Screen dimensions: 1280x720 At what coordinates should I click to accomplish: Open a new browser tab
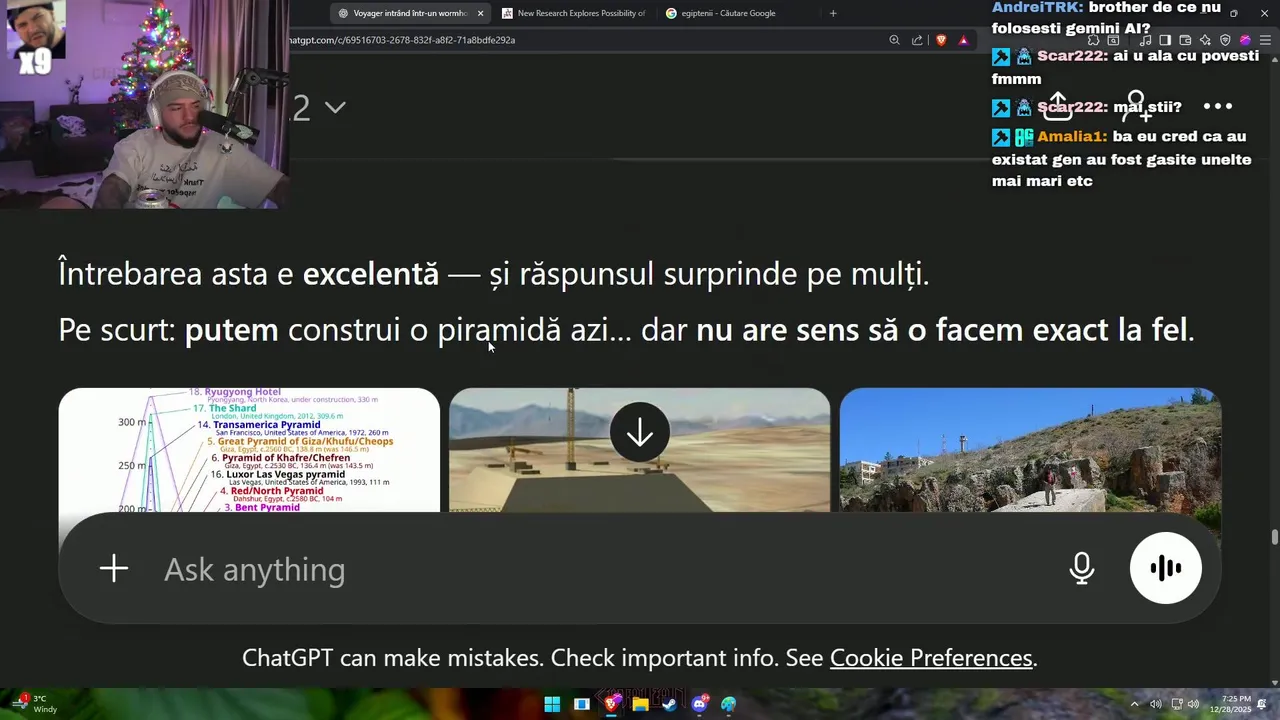[x=833, y=13]
